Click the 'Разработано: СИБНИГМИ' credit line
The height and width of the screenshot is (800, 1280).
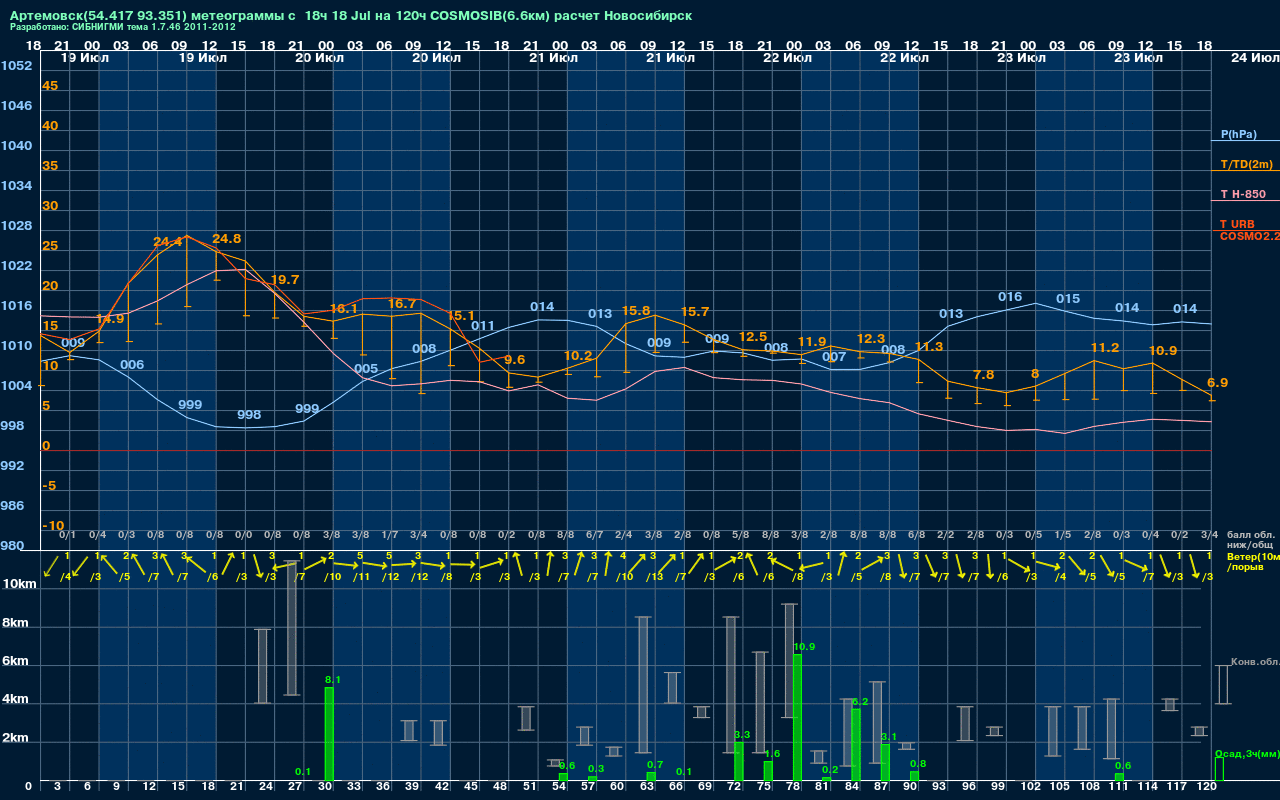point(123,27)
